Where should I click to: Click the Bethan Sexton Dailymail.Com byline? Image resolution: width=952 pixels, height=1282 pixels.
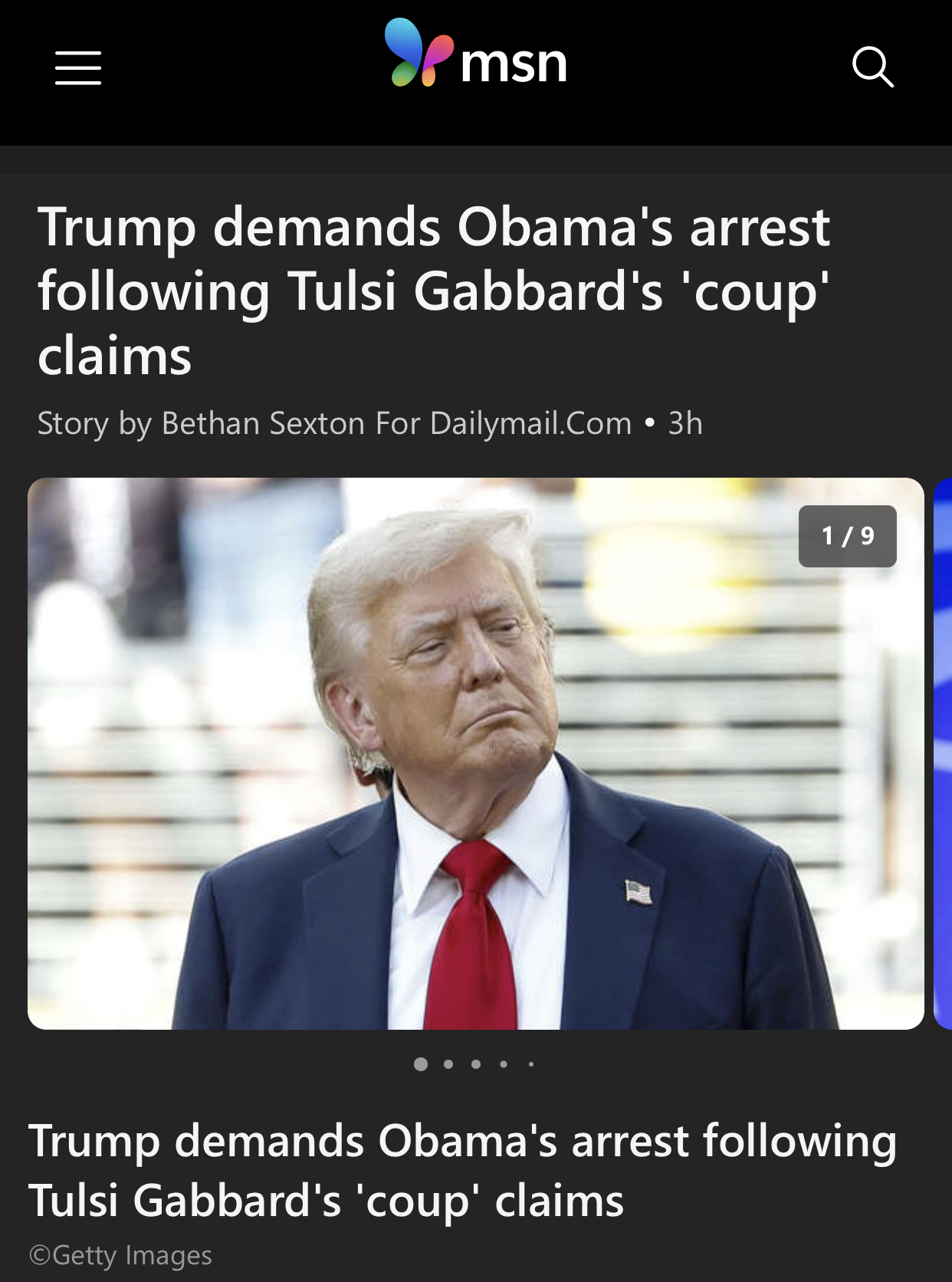[334, 423]
